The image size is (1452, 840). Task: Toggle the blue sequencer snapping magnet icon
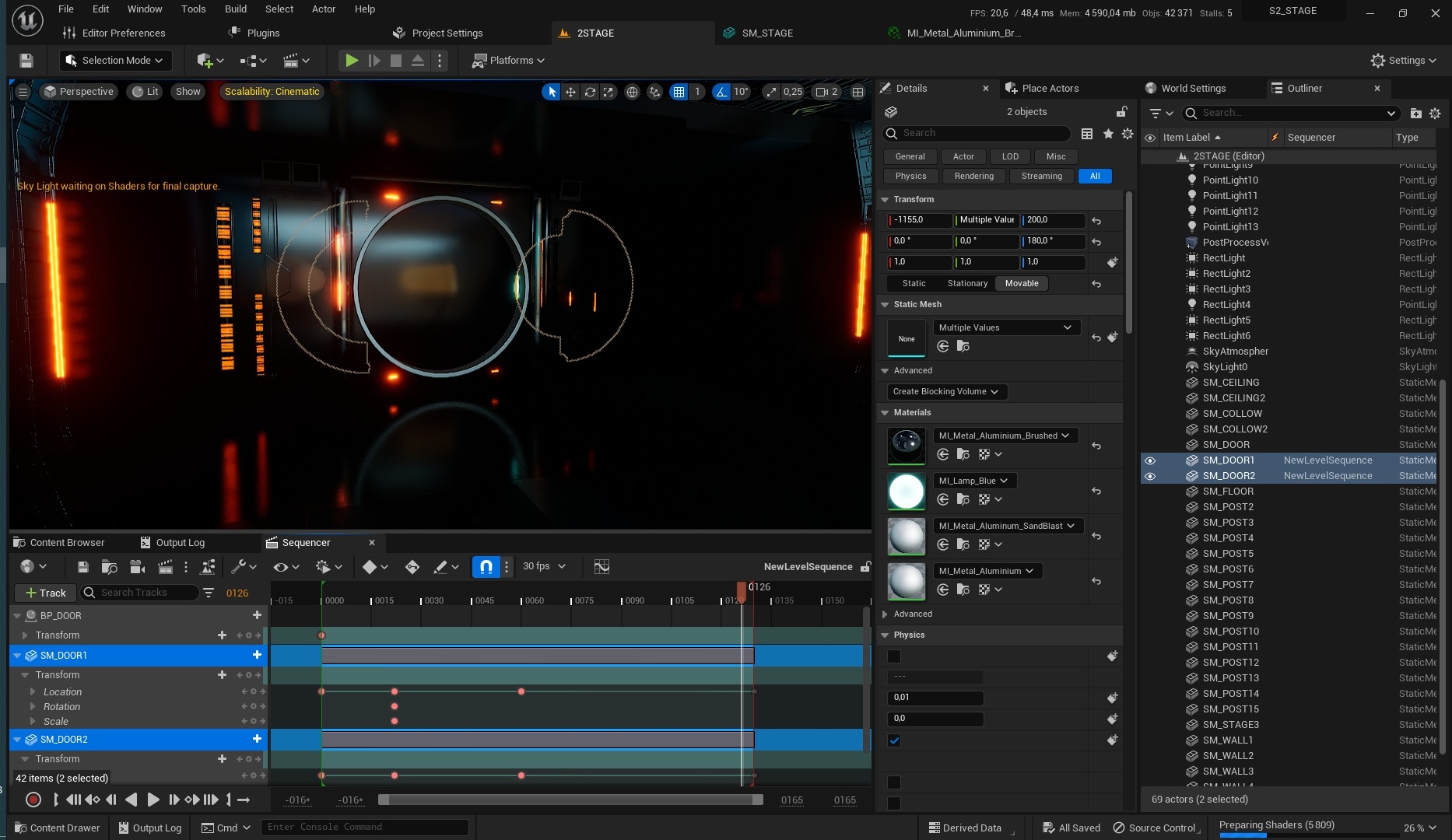point(486,567)
